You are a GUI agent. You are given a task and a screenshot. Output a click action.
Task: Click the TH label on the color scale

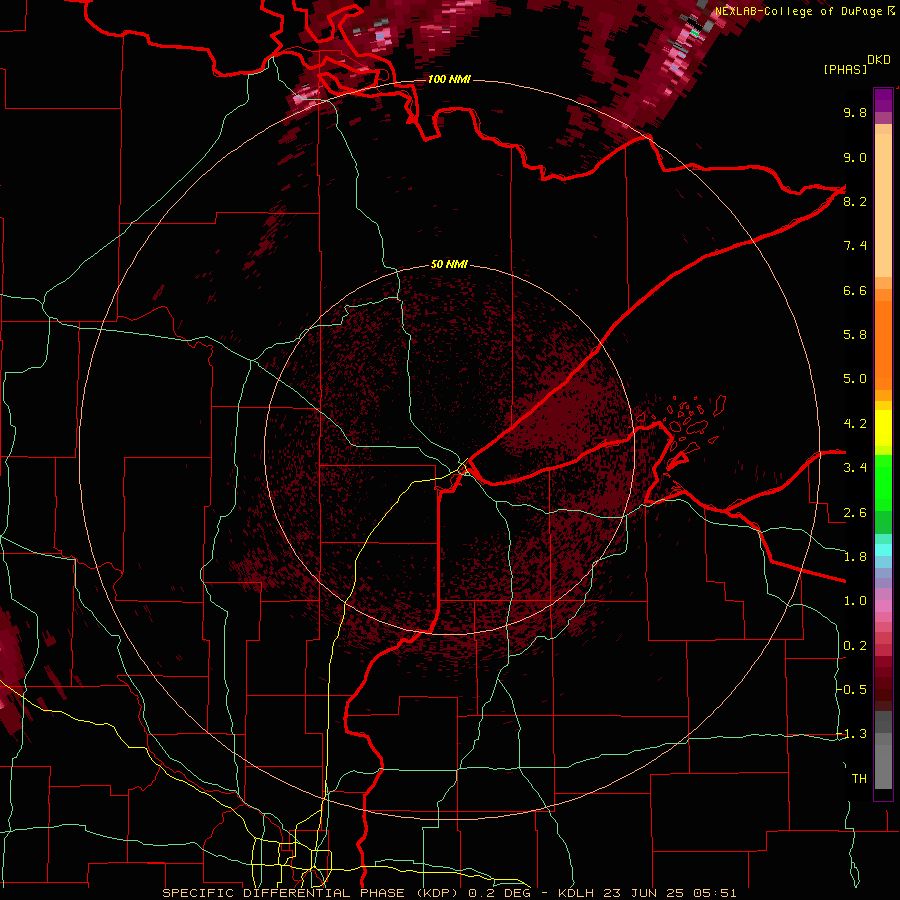859,779
